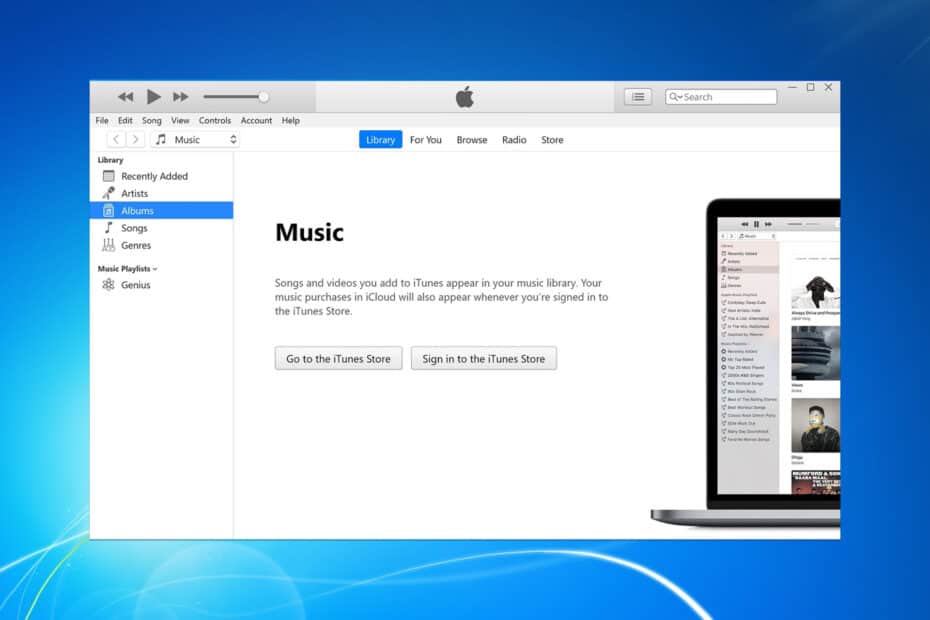Switch to the For You tab
Image resolution: width=930 pixels, height=620 pixels.
tap(425, 140)
